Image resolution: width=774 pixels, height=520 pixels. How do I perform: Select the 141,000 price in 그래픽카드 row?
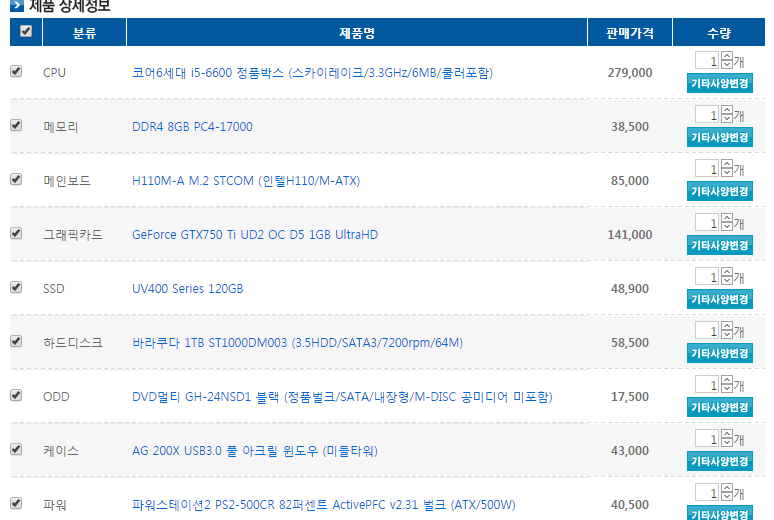tap(630, 235)
